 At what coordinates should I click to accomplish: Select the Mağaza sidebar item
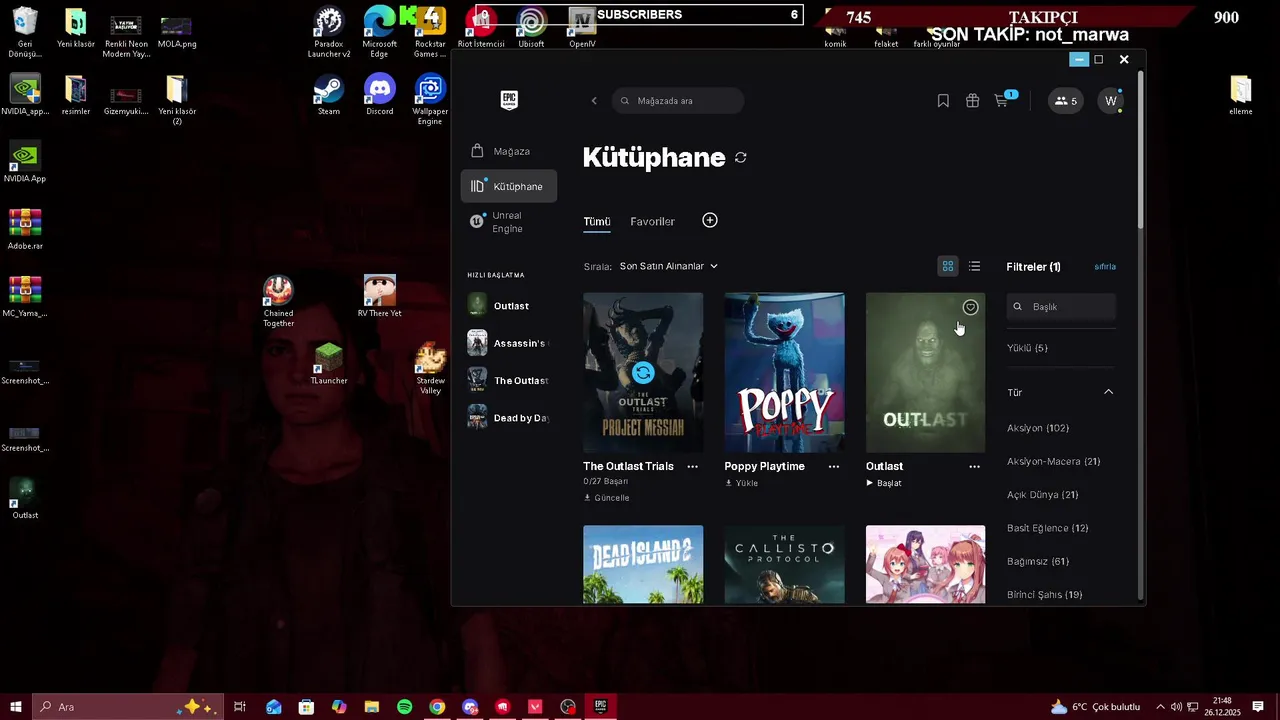(509, 151)
